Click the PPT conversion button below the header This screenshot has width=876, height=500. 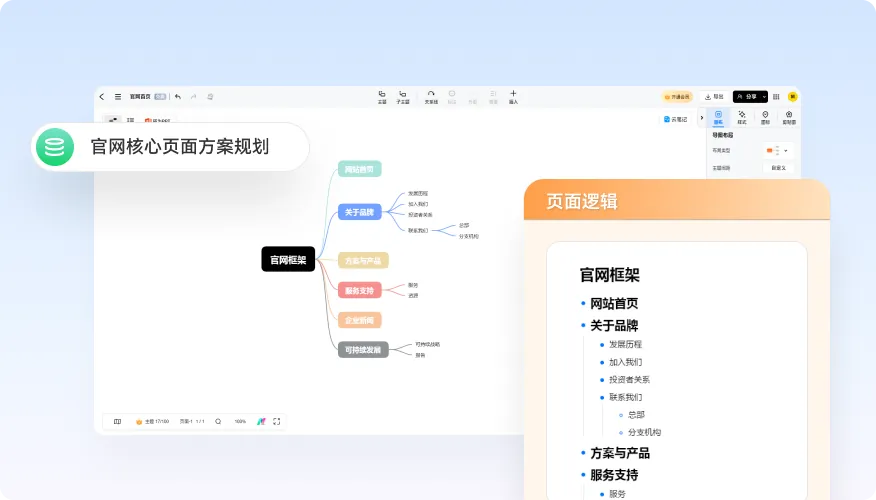click(x=157, y=120)
